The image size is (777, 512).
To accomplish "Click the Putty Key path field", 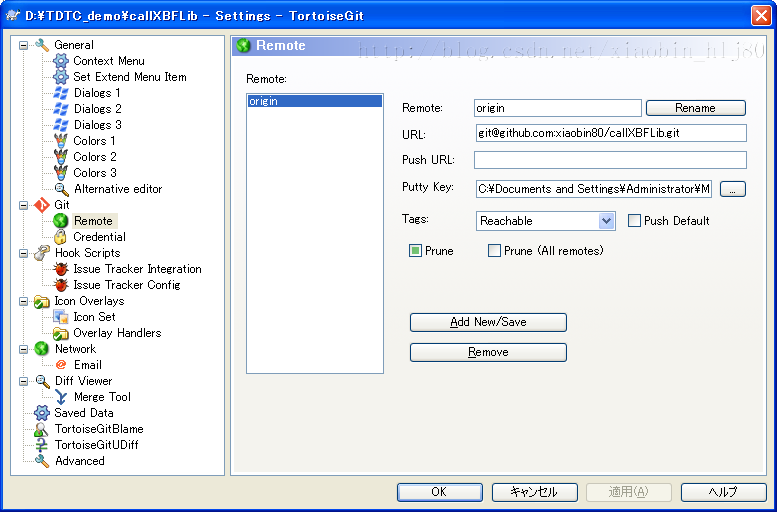I will click(x=594, y=189).
